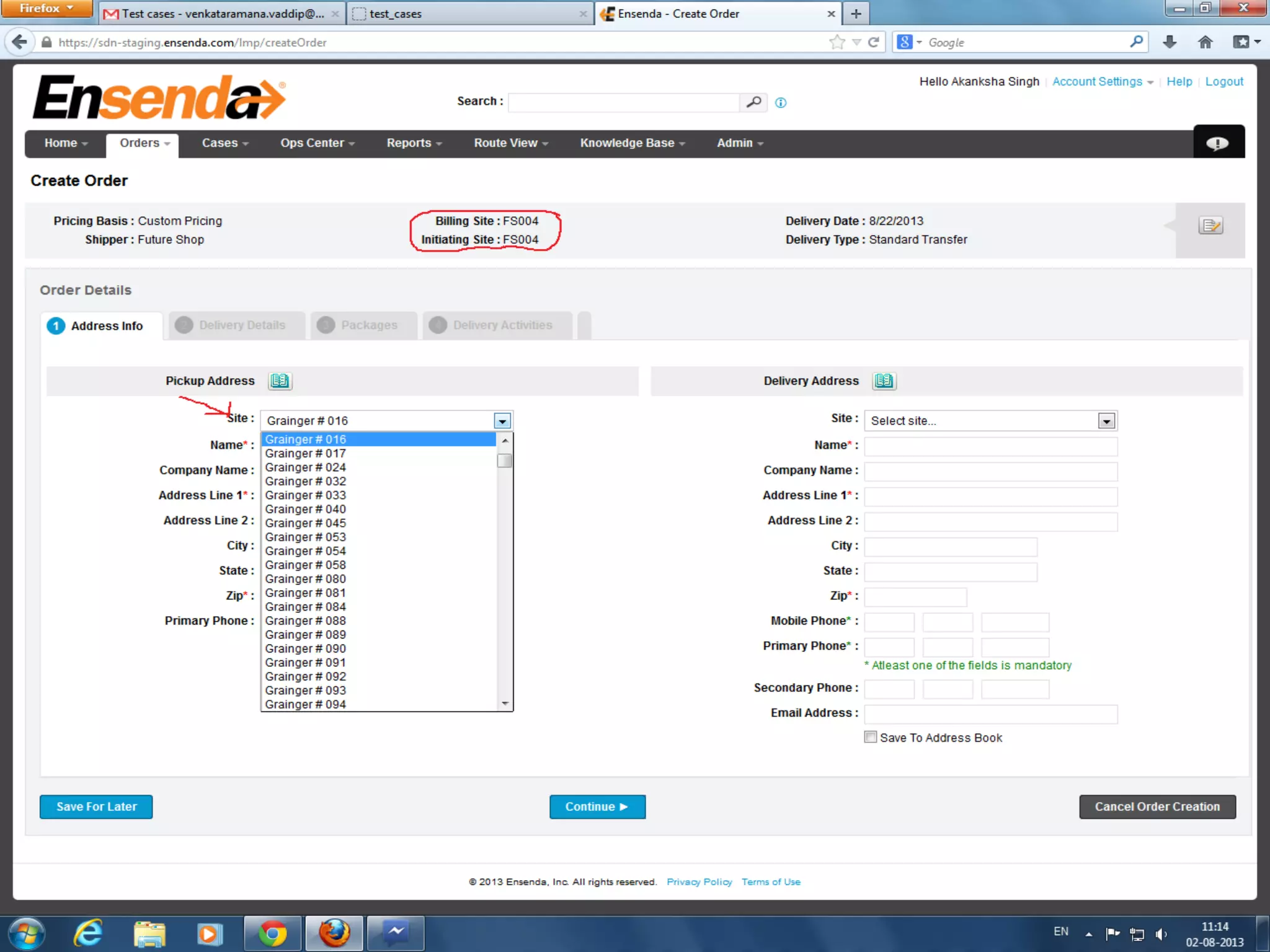Viewport: 1270px width, 952px height.
Task: Click the site list scrollbar down arrow
Action: tap(505, 703)
